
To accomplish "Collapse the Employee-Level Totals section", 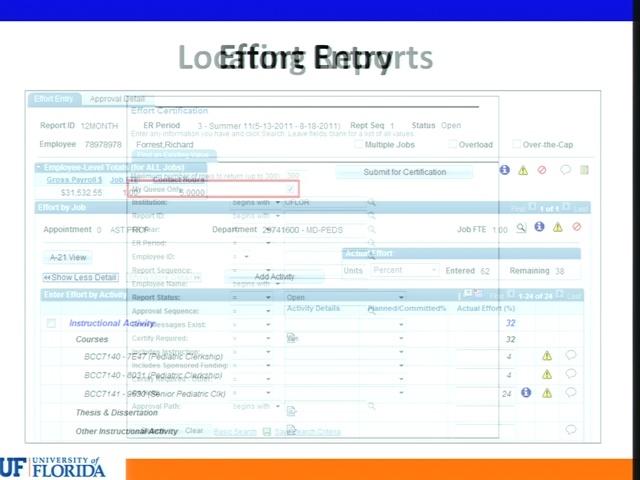I will 39,167.
